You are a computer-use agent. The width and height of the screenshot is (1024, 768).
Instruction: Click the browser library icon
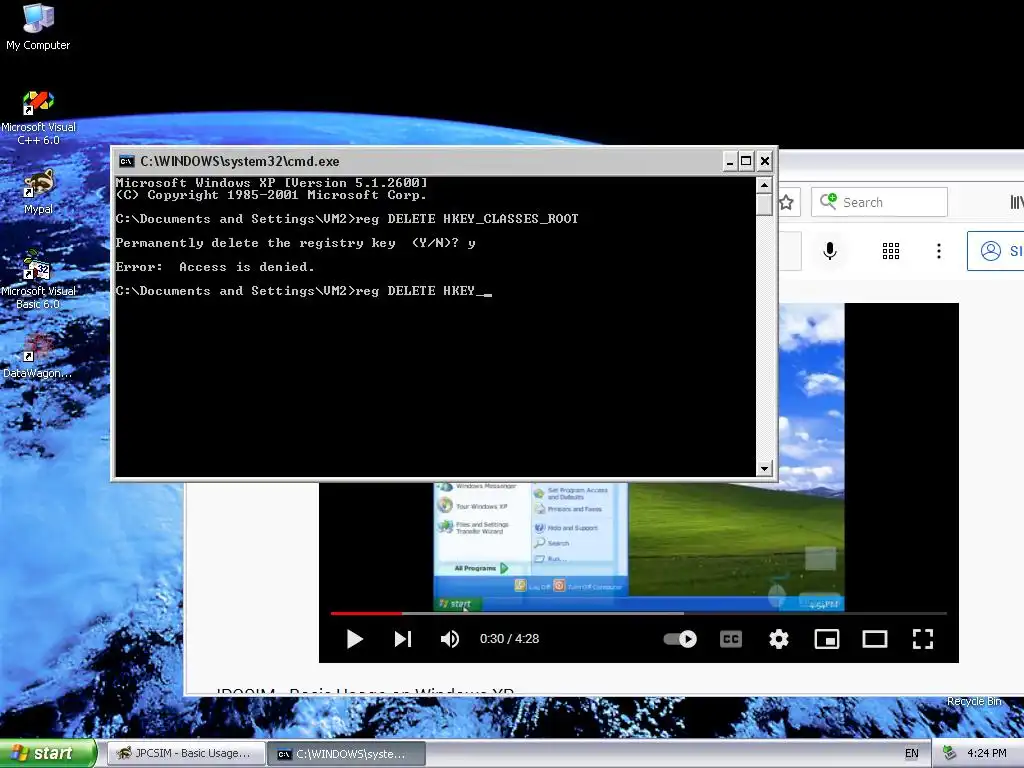click(x=1017, y=202)
